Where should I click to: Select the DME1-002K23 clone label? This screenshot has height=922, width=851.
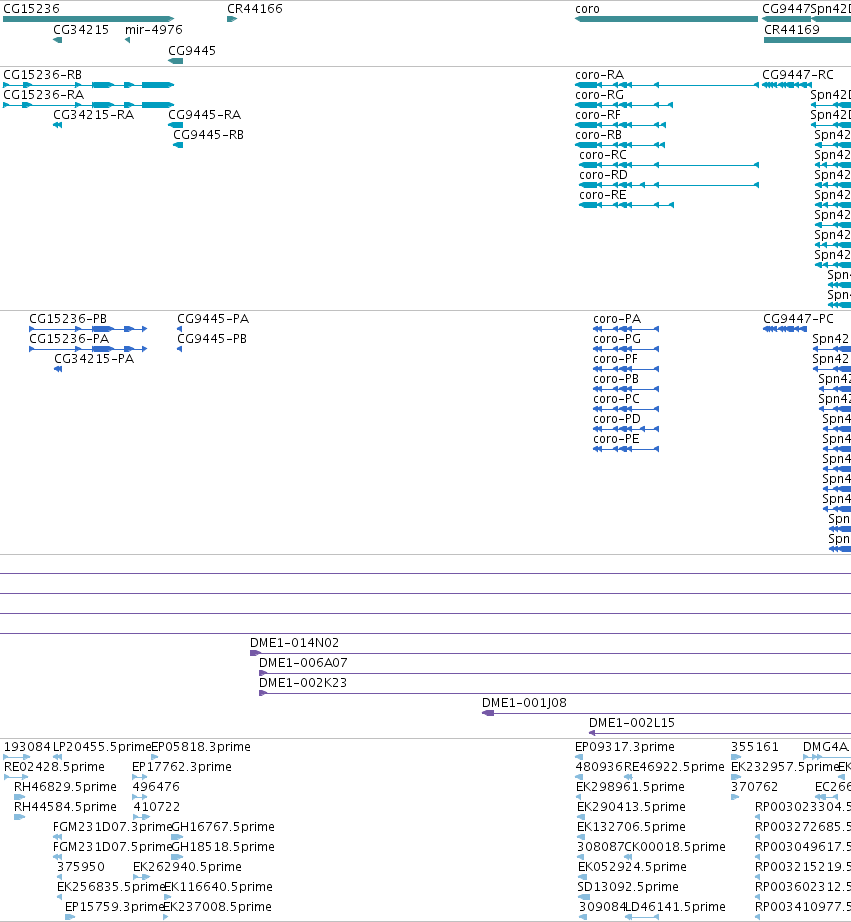303,683
